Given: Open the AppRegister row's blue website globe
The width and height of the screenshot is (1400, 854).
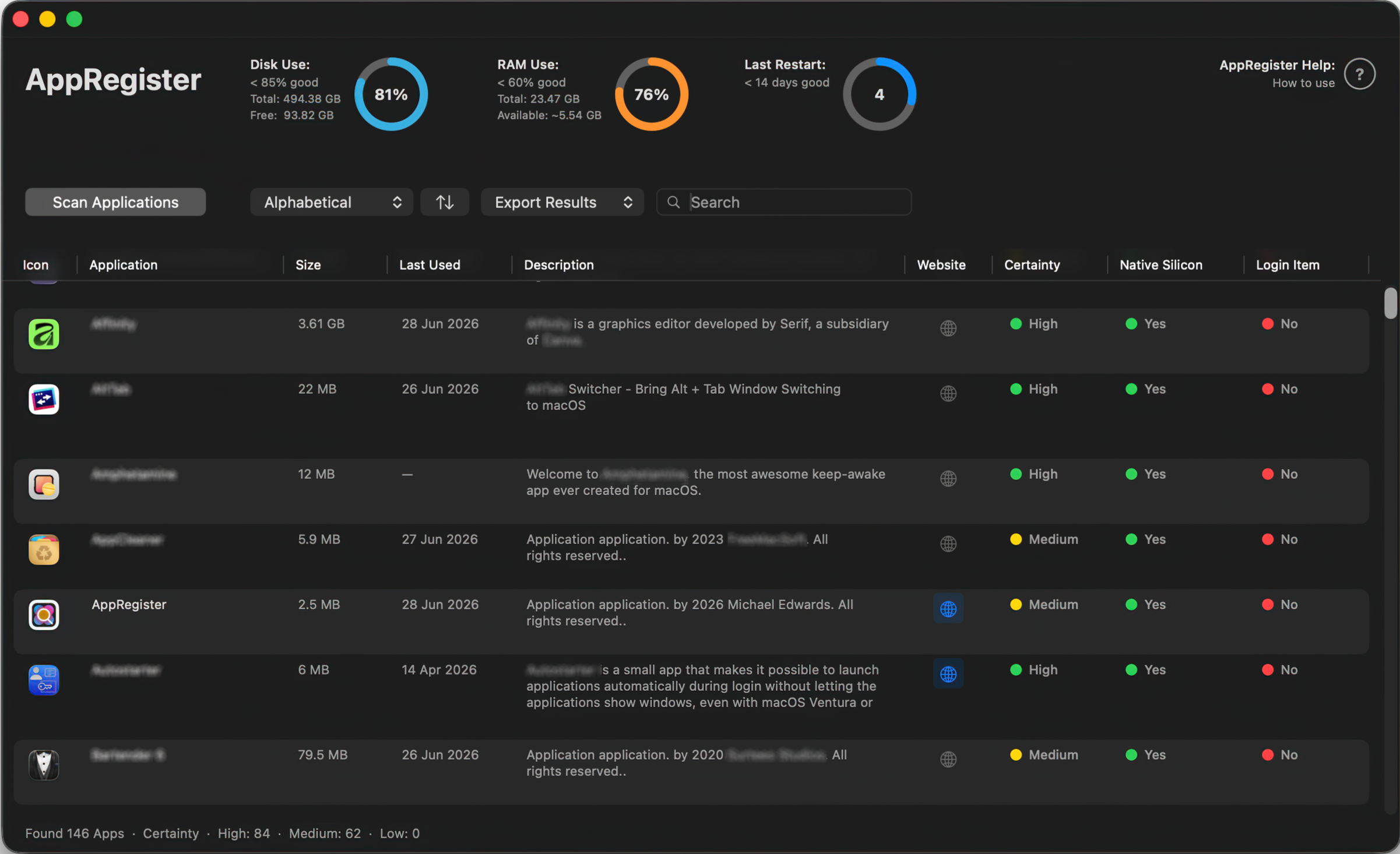Looking at the screenshot, I should pos(948,609).
